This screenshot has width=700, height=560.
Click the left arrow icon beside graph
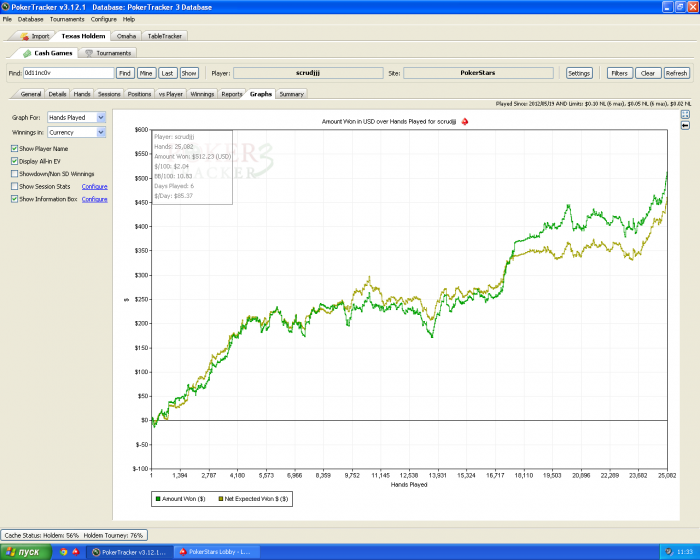[686, 126]
